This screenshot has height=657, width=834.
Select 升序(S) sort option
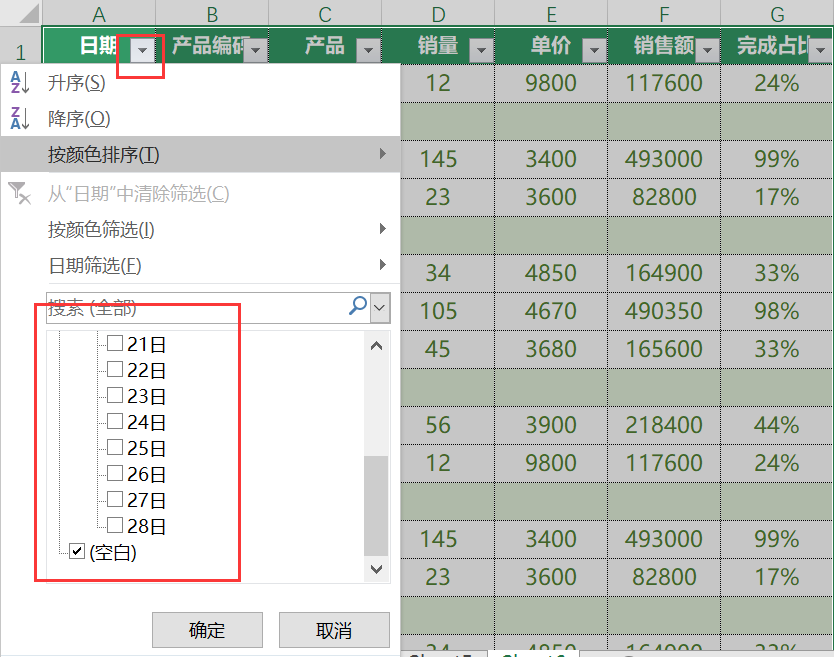click(201, 82)
